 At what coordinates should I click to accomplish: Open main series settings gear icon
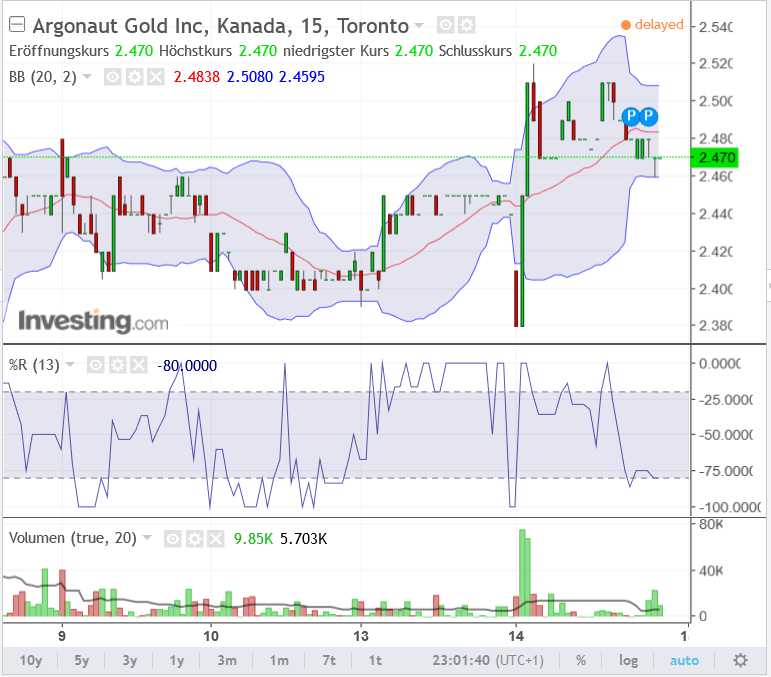tap(467, 25)
